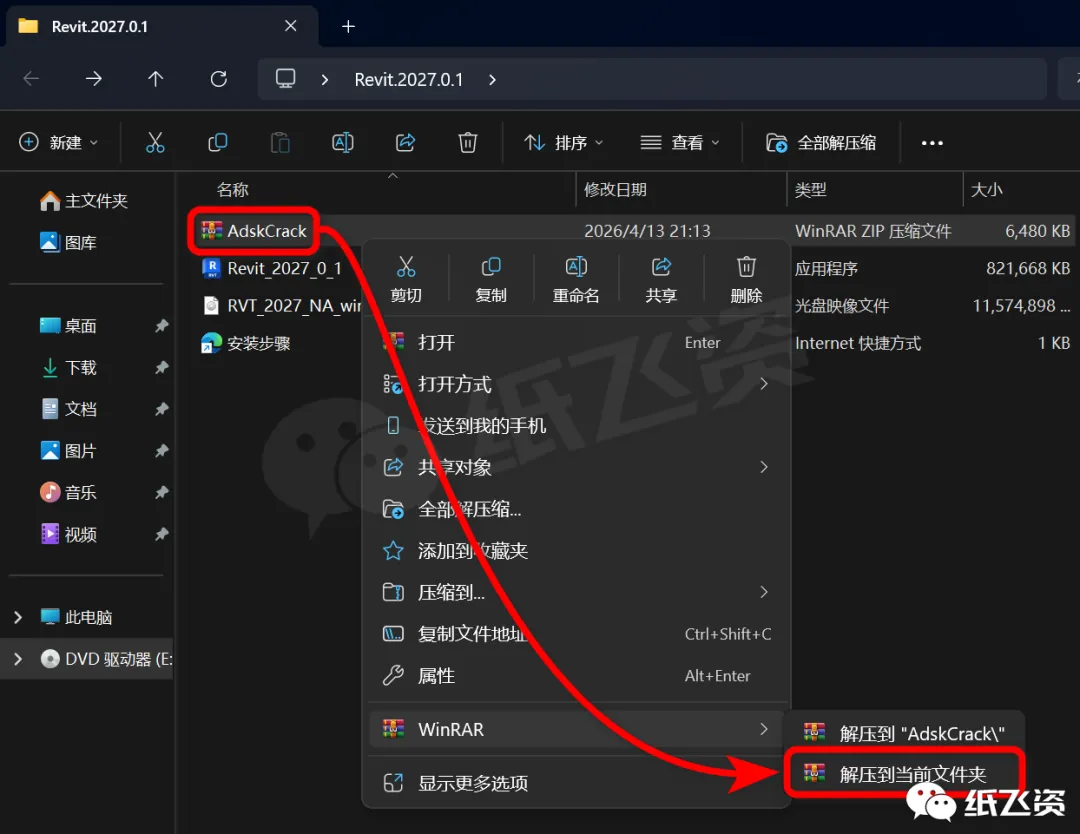Expand the WinRAR submenu entry
The image size is (1080, 834).
point(576,729)
